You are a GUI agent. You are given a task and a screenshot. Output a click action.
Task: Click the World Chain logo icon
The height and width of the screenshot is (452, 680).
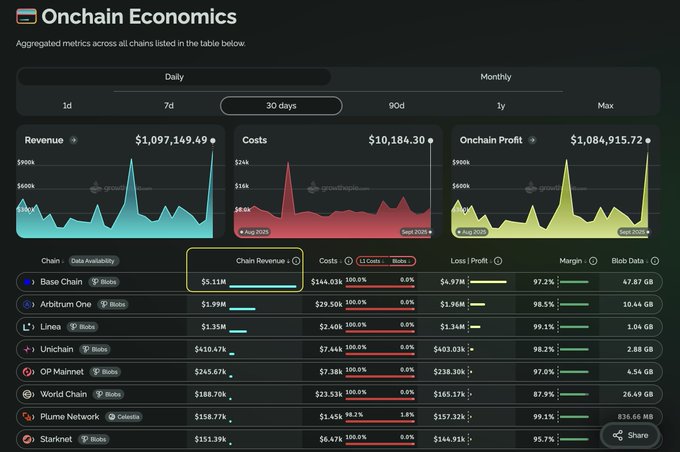[x=27, y=394]
